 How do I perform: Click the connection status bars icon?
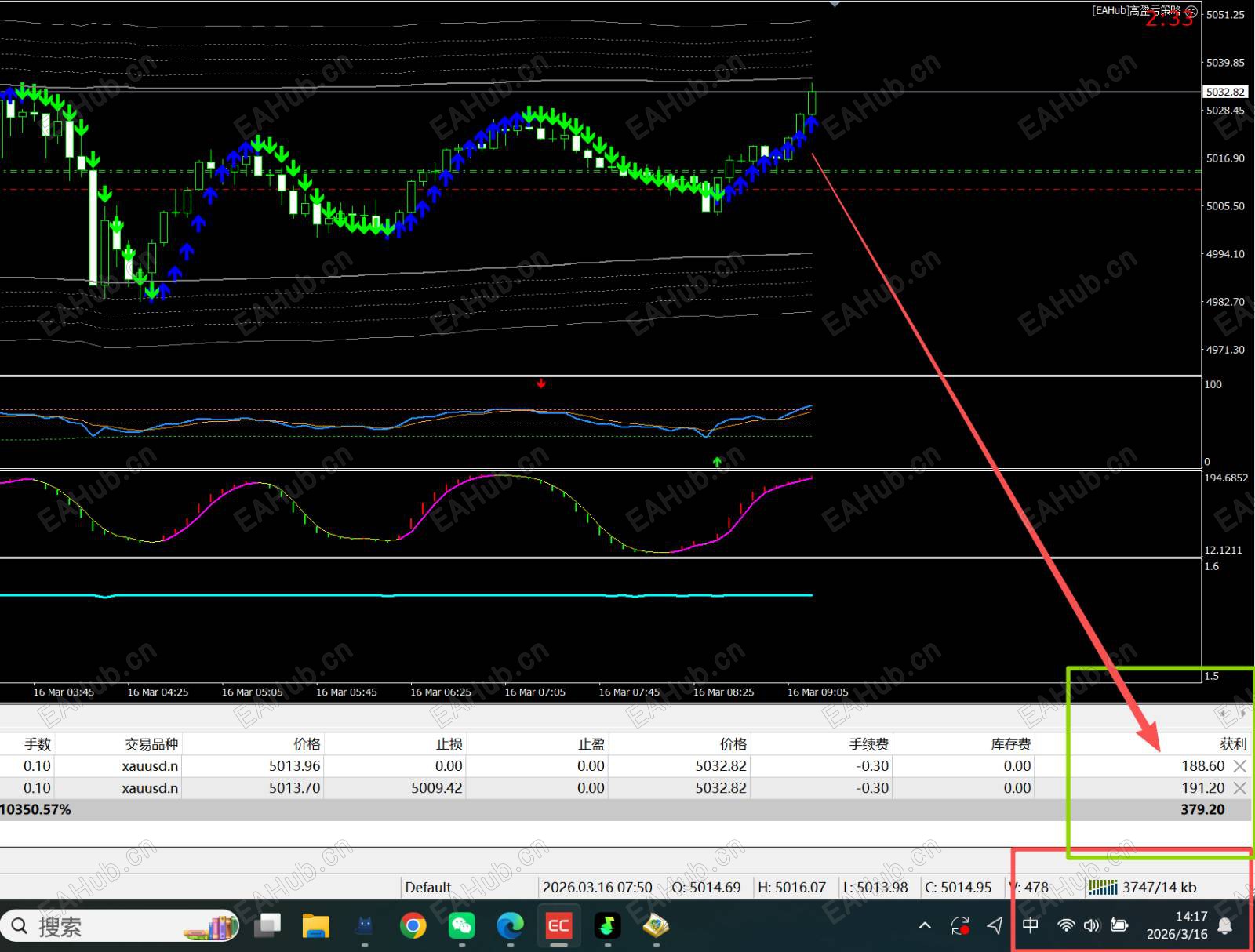[x=1103, y=887]
